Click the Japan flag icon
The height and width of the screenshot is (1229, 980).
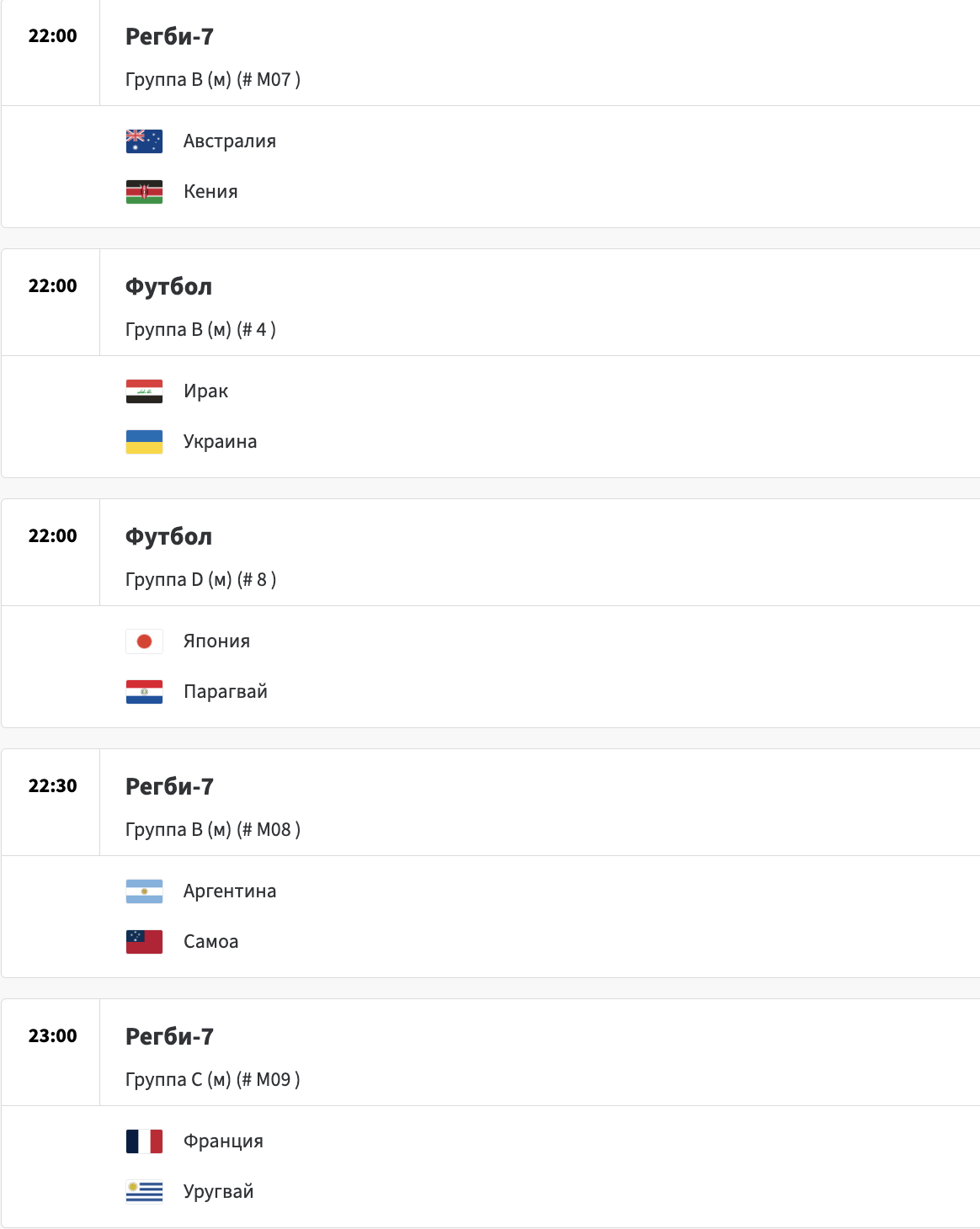click(x=144, y=641)
